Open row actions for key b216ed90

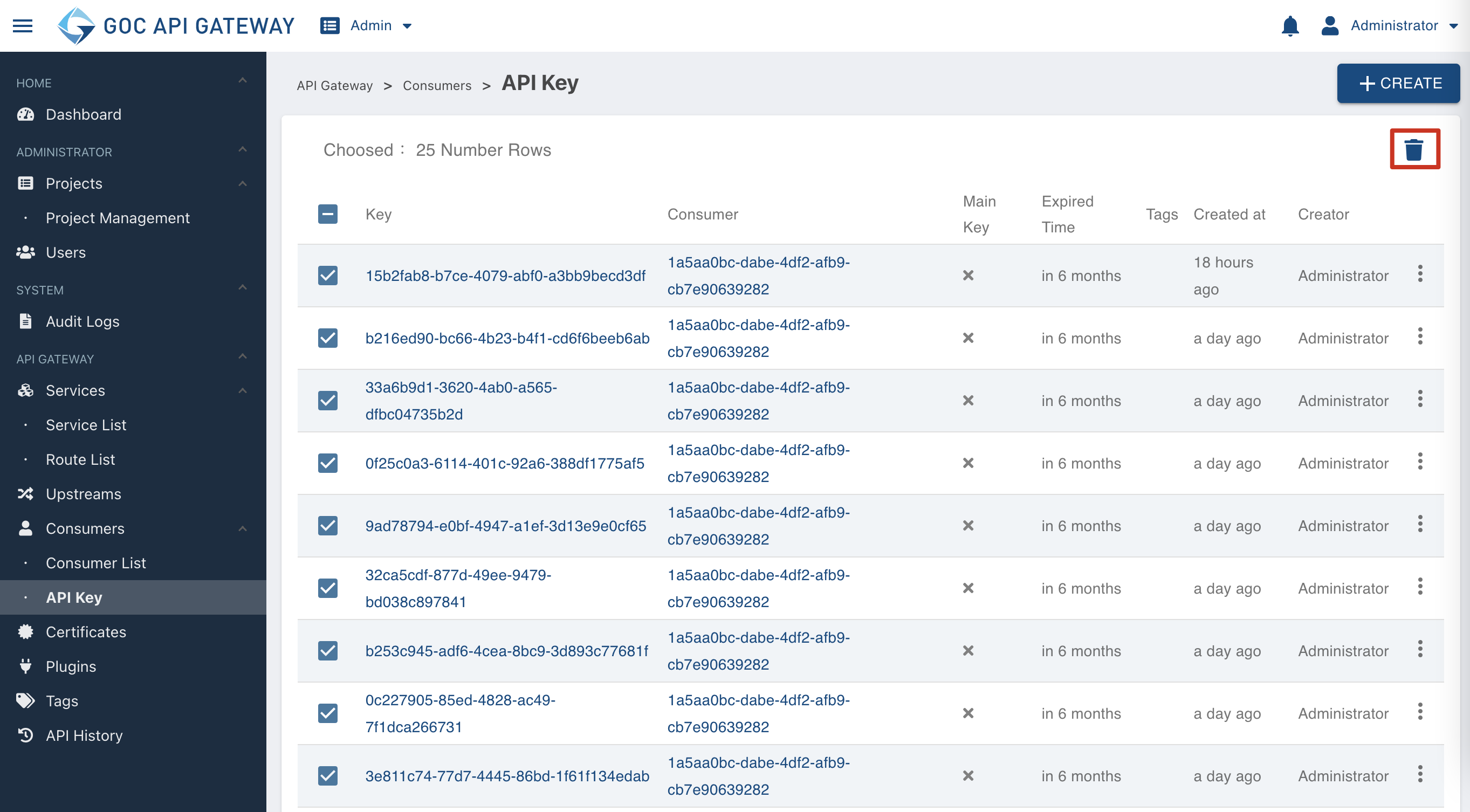coord(1420,336)
